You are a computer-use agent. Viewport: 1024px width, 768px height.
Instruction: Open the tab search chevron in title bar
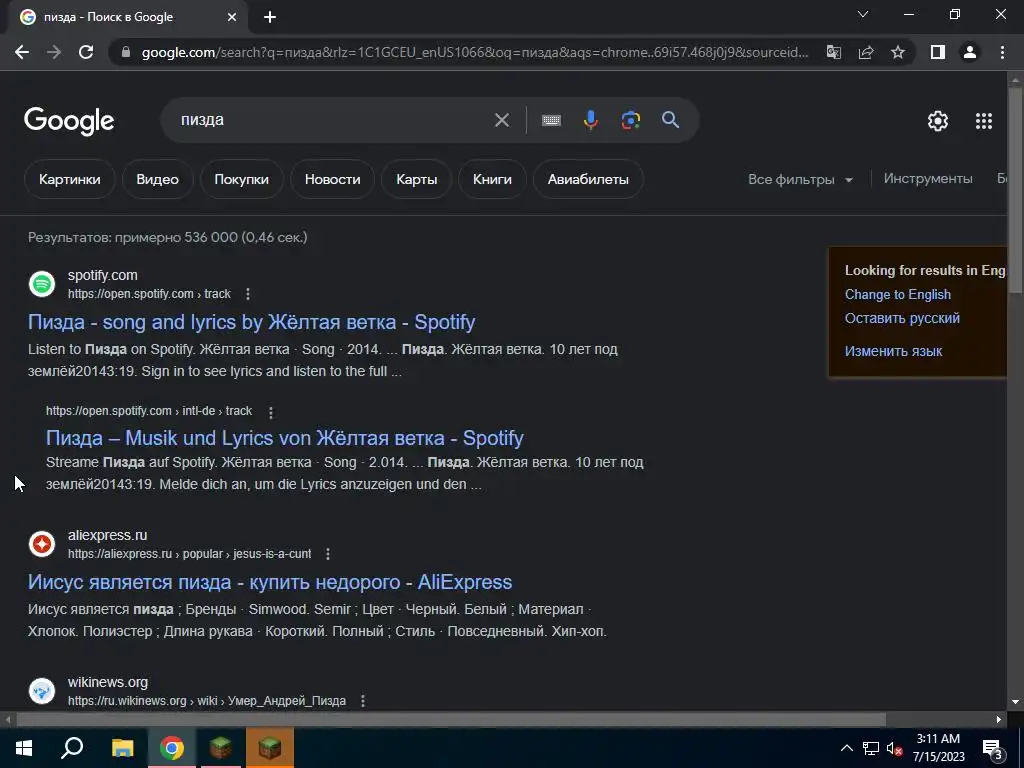click(x=863, y=14)
